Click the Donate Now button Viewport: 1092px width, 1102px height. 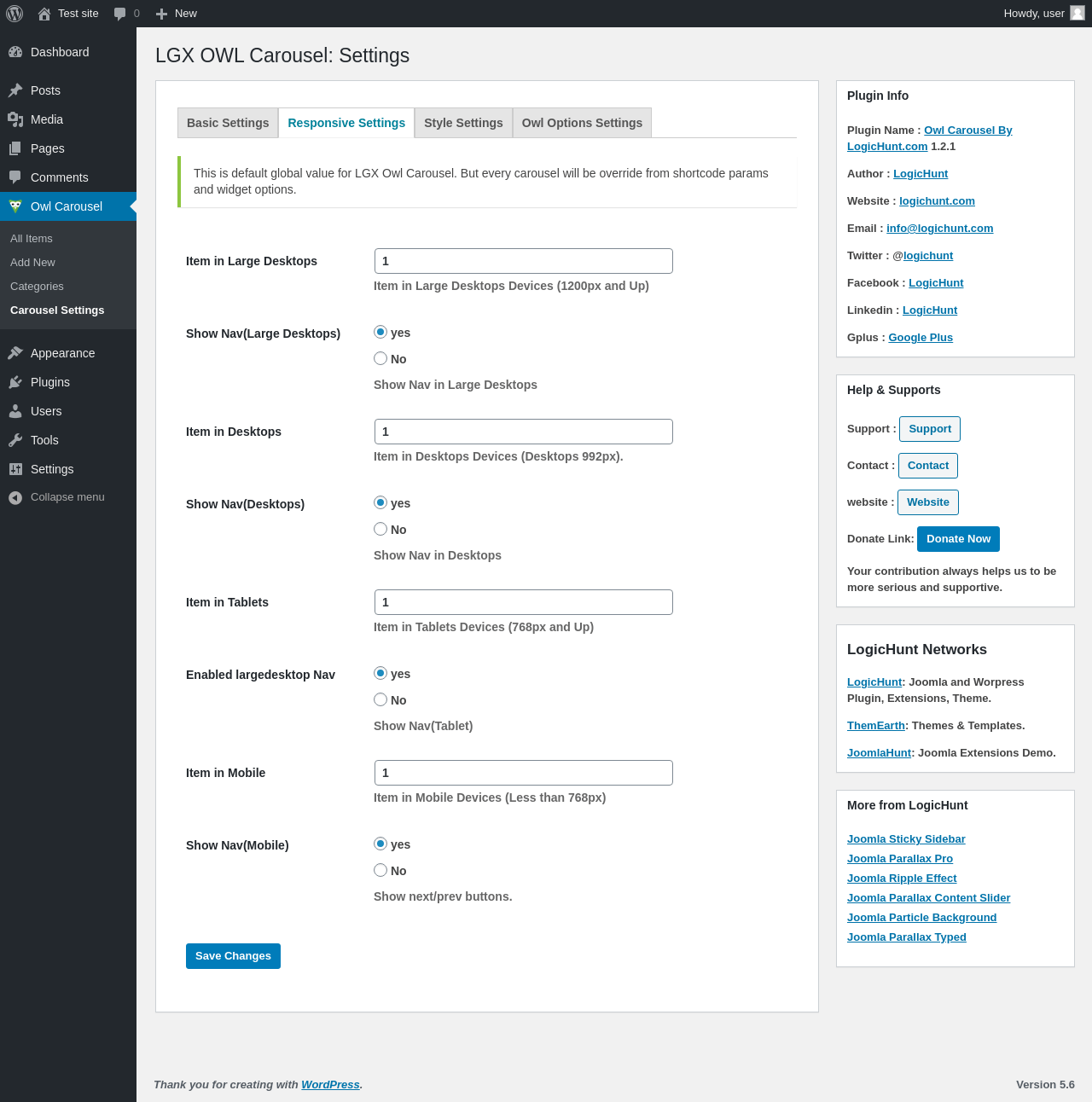click(x=959, y=539)
